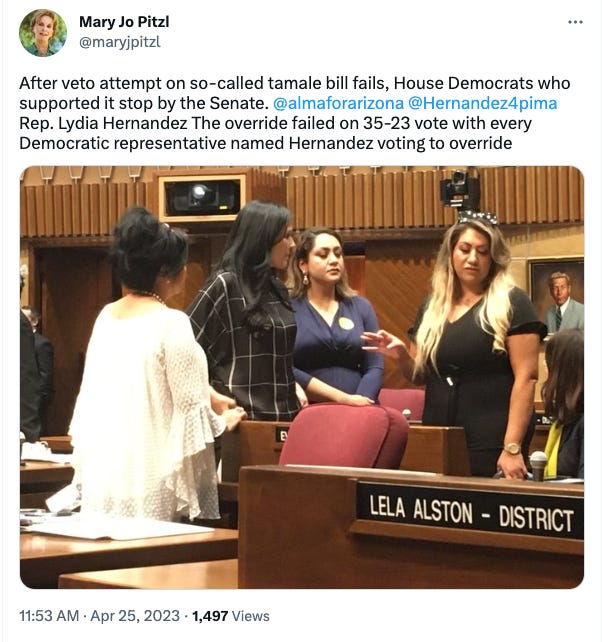Click the red chair in the photo
The width and height of the screenshot is (602, 642).
(344, 436)
